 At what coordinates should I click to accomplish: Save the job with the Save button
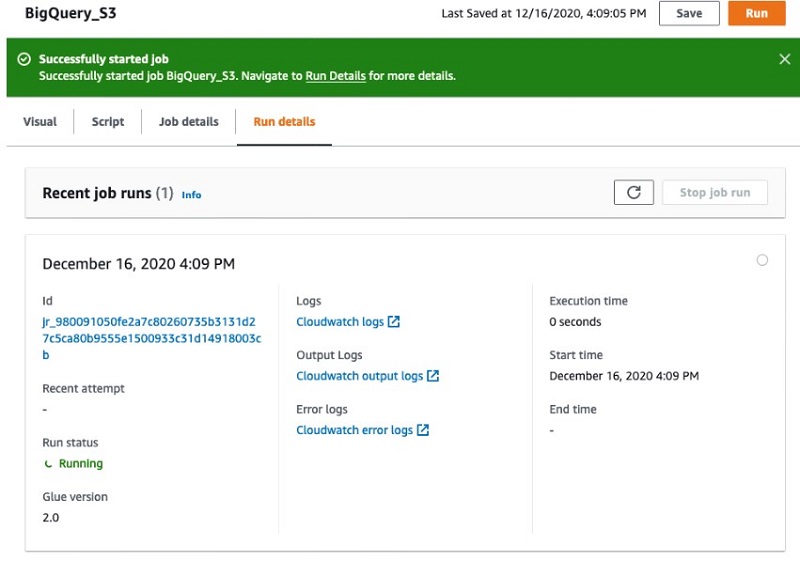pyautogui.click(x=689, y=14)
